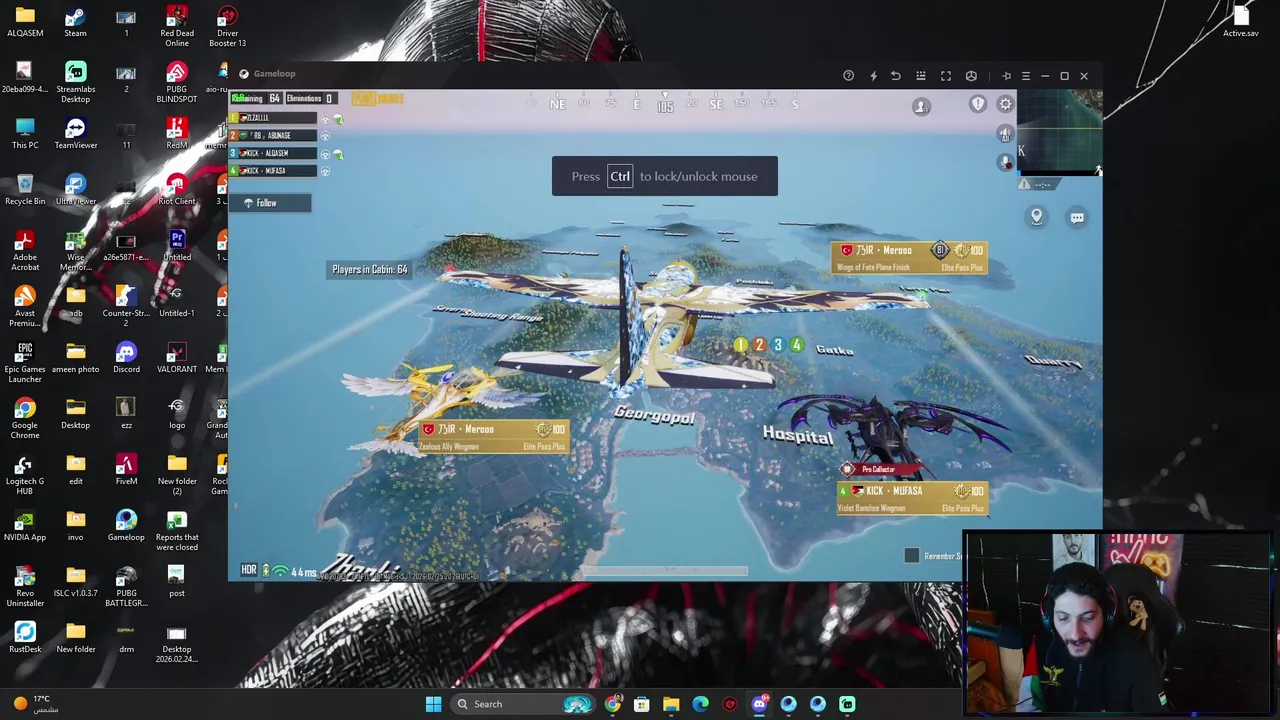Open Counter-Strike 2 shortcut

pyautogui.click(x=126, y=307)
